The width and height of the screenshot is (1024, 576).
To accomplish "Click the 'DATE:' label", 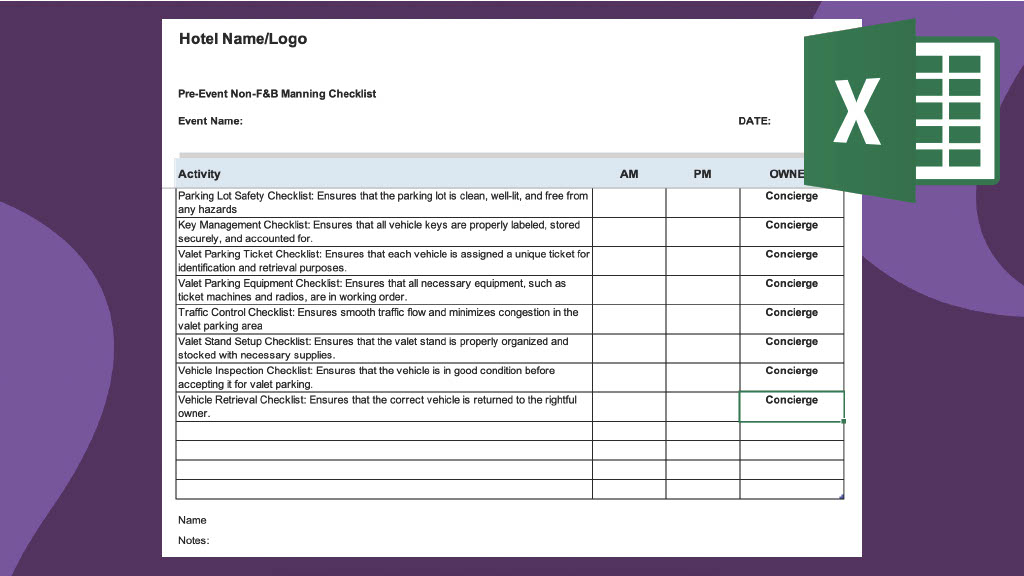I will pos(754,121).
